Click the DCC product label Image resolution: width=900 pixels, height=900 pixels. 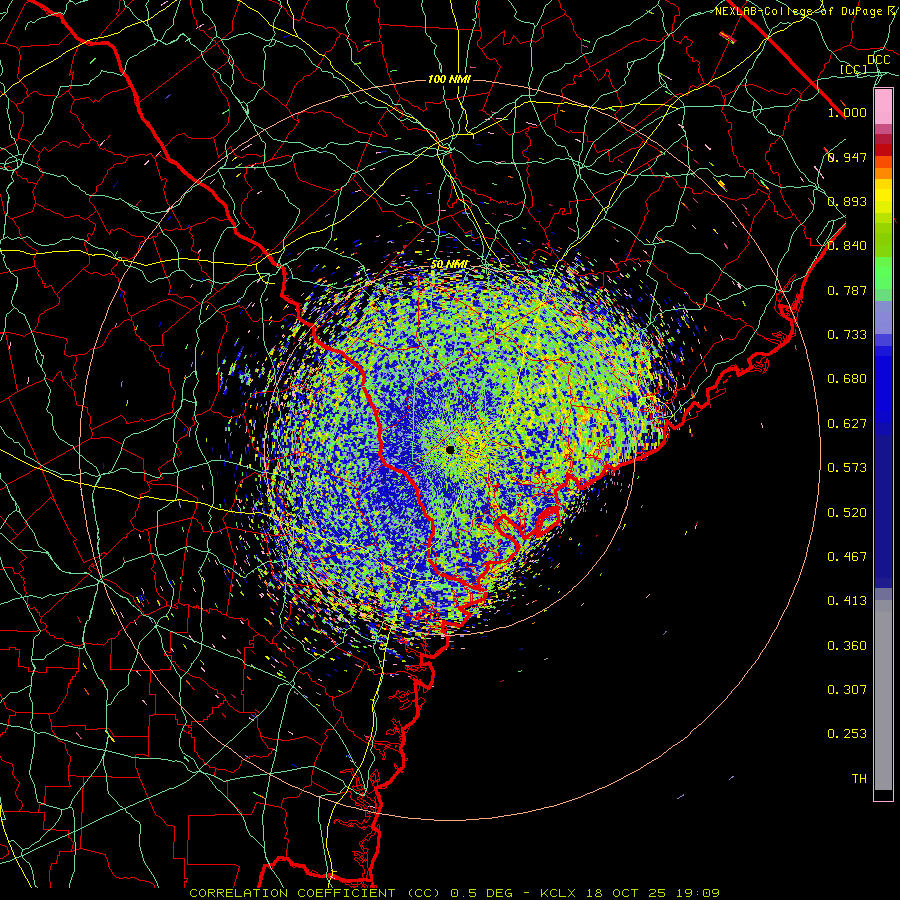pyautogui.click(x=879, y=60)
